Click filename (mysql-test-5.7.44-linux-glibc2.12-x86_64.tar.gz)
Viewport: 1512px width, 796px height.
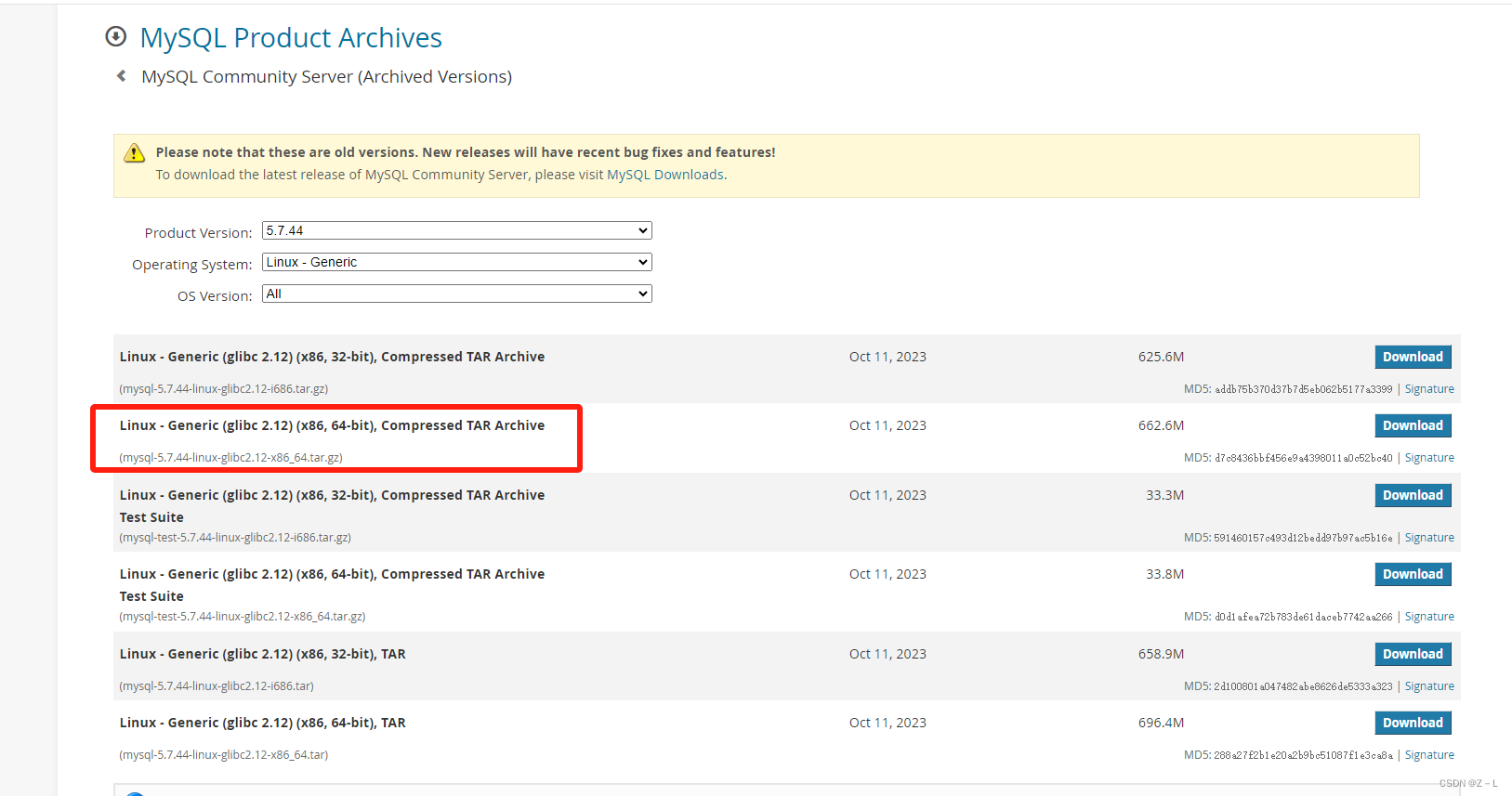(243, 617)
